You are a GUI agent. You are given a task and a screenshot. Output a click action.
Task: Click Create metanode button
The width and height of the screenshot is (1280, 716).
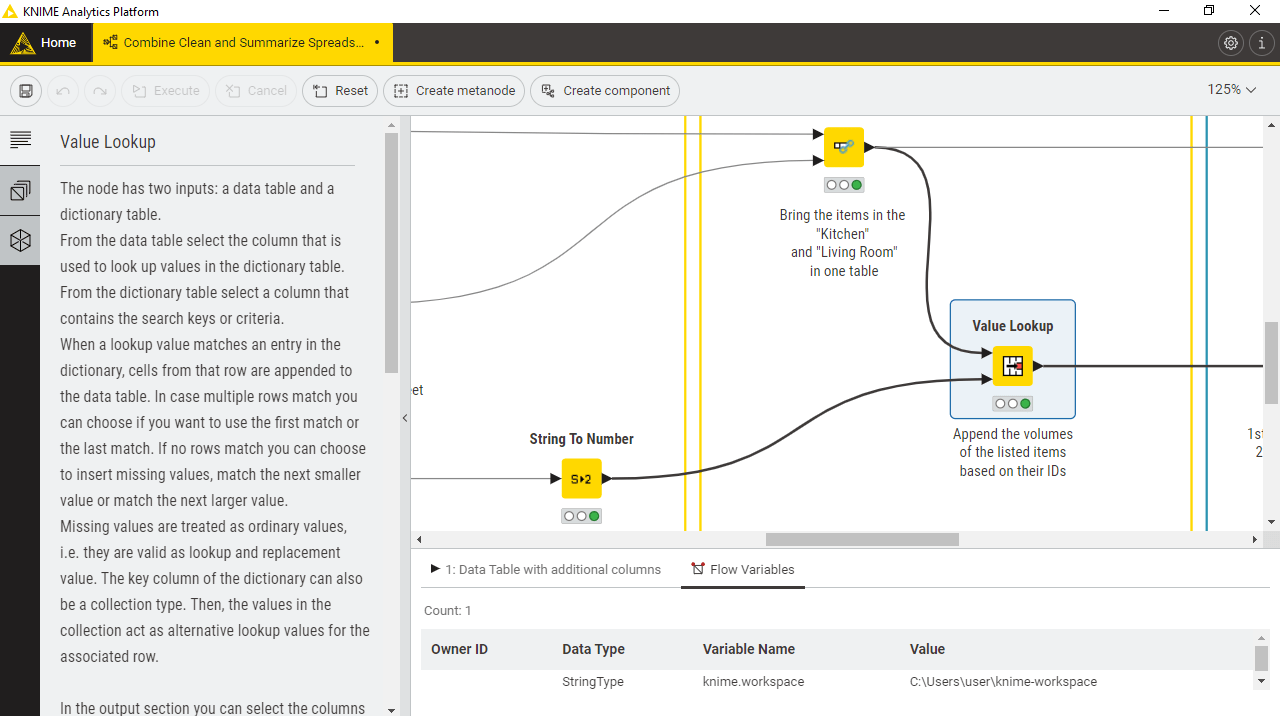pos(454,91)
